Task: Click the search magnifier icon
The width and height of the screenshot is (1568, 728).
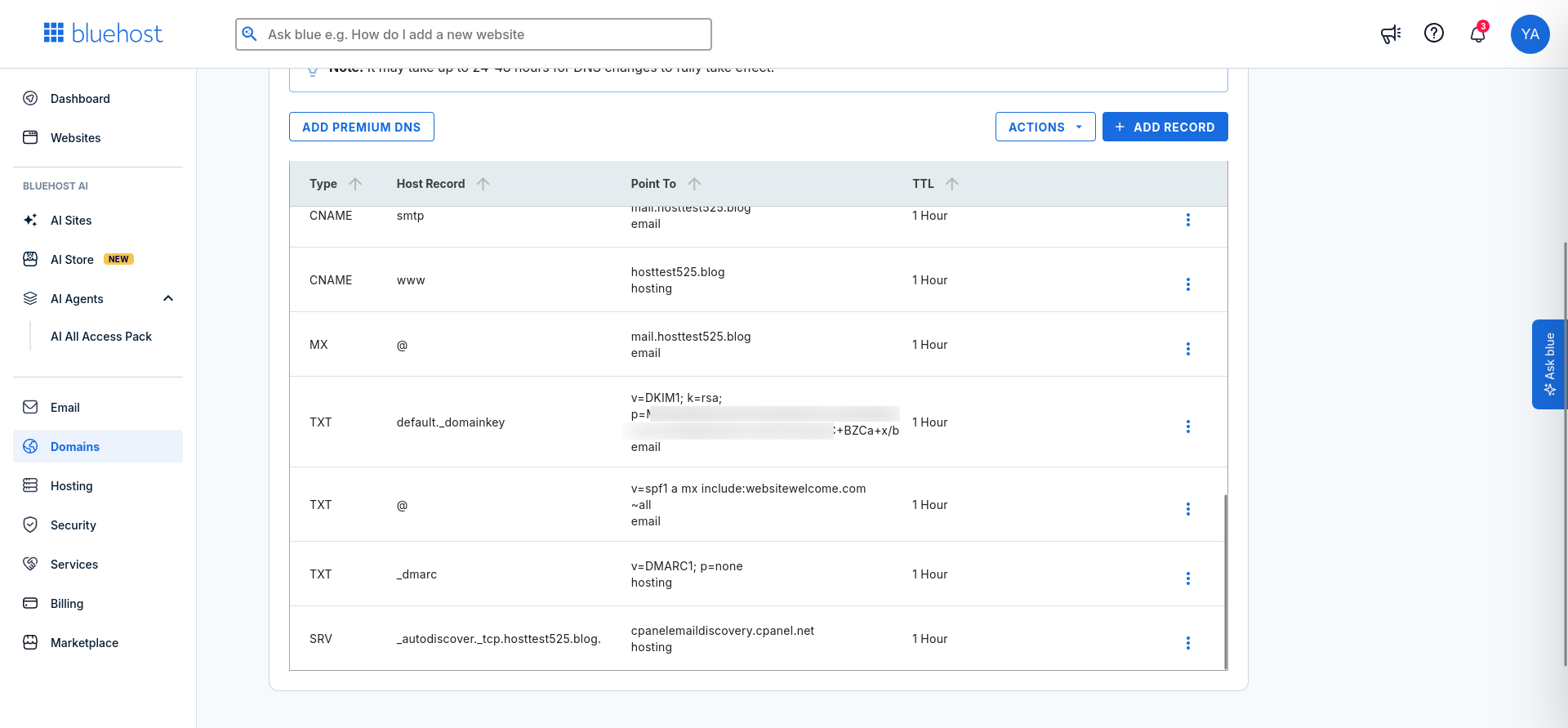Action: (250, 34)
